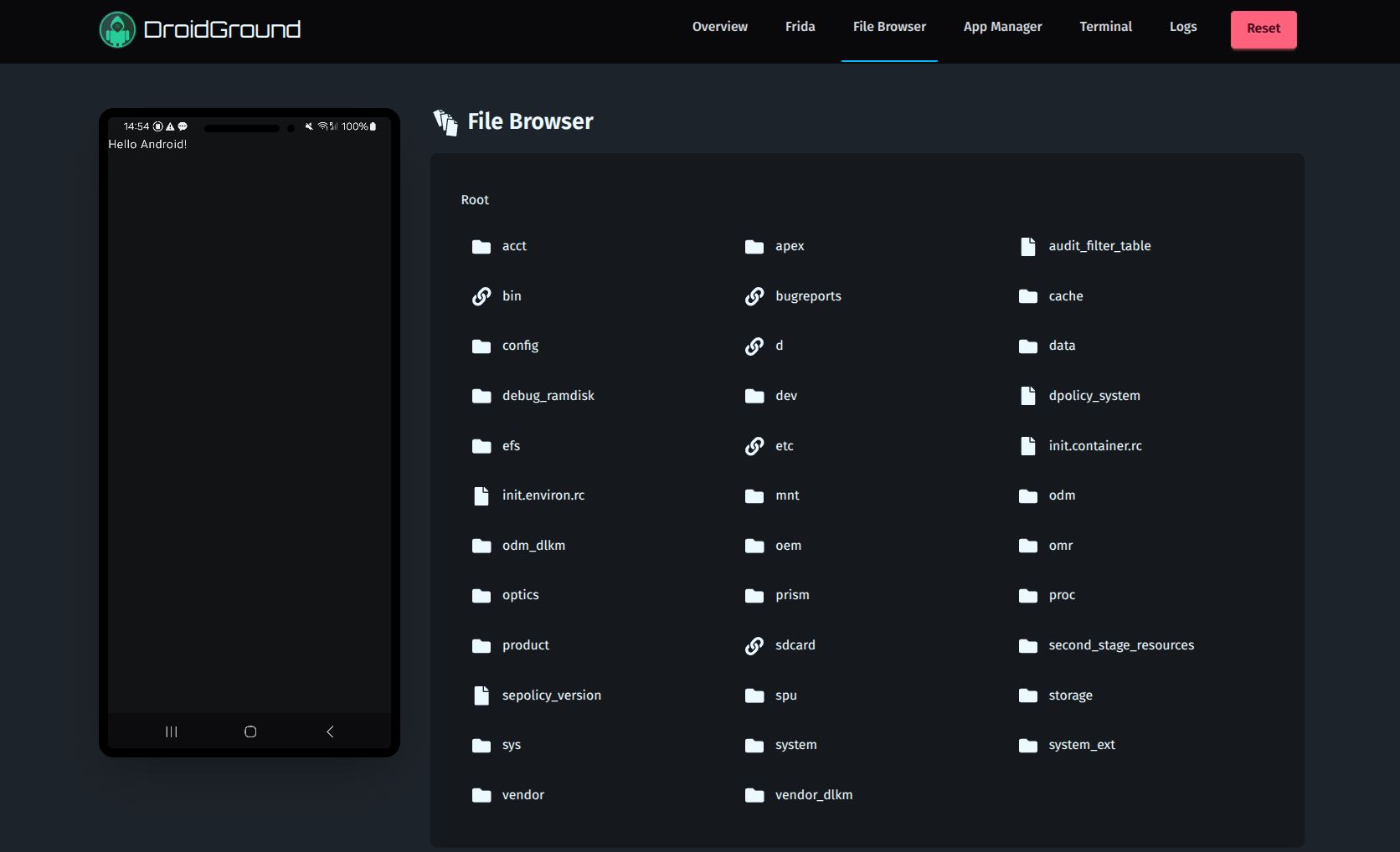Open the Terminal tab
This screenshot has height=852, width=1400.
pos(1105,26)
